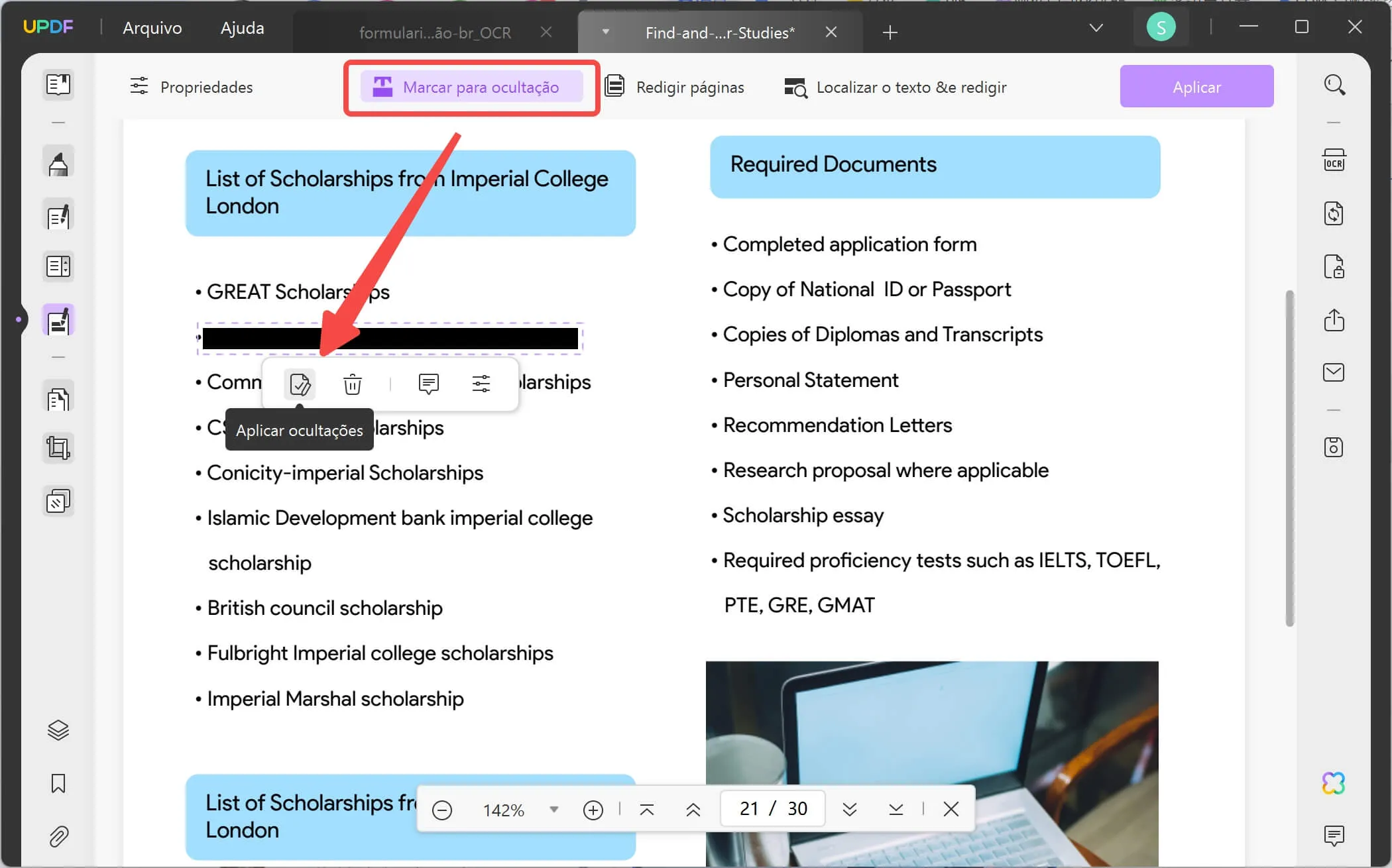Close the formulari...ão-br_OCR tab
The height and width of the screenshot is (868, 1392).
pyautogui.click(x=546, y=32)
